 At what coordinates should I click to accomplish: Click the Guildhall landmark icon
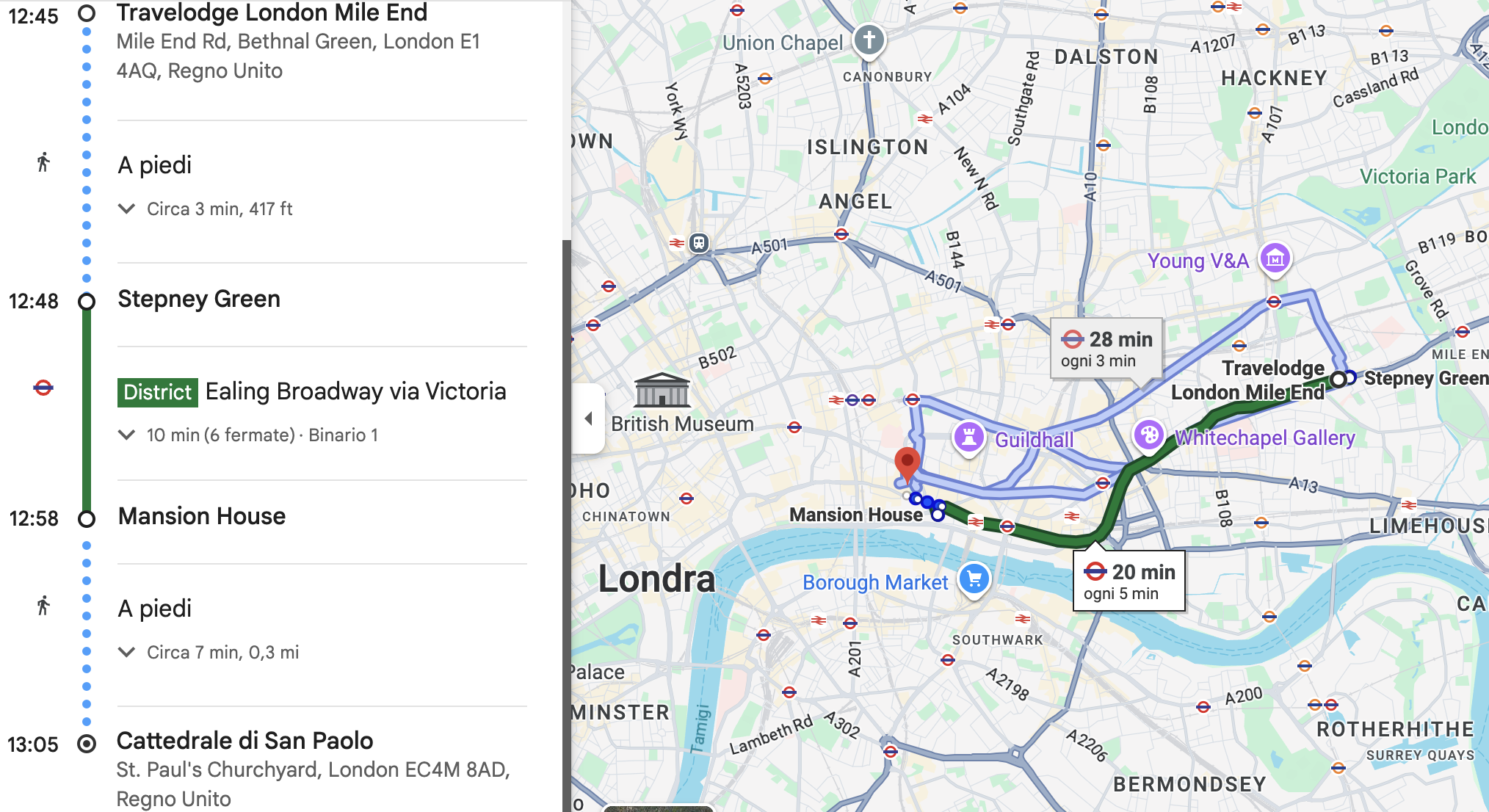click(x=968, y=437)
